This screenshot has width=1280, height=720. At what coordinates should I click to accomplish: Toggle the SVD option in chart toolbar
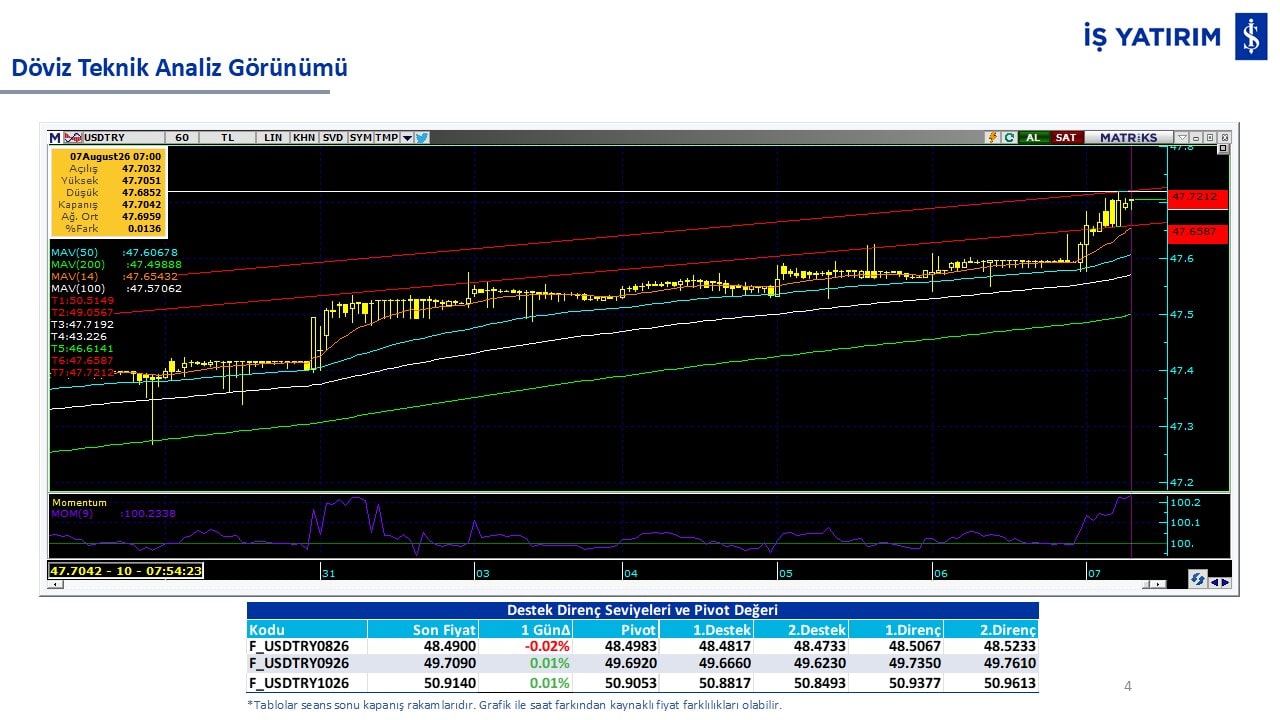[x=333, y=138]
